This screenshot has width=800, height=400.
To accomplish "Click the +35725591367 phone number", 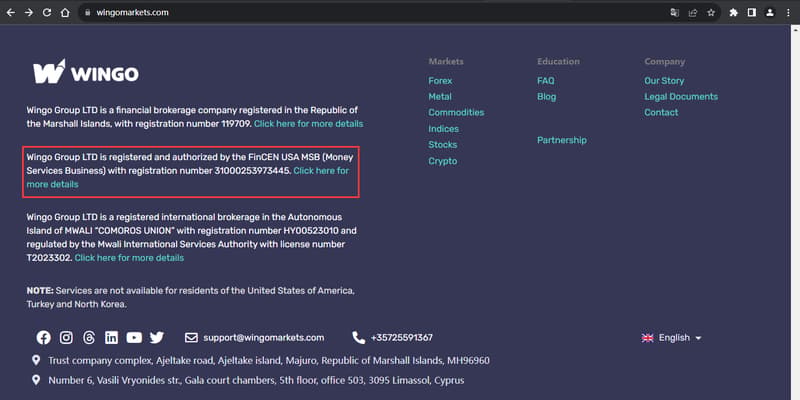I will (402, 338).
